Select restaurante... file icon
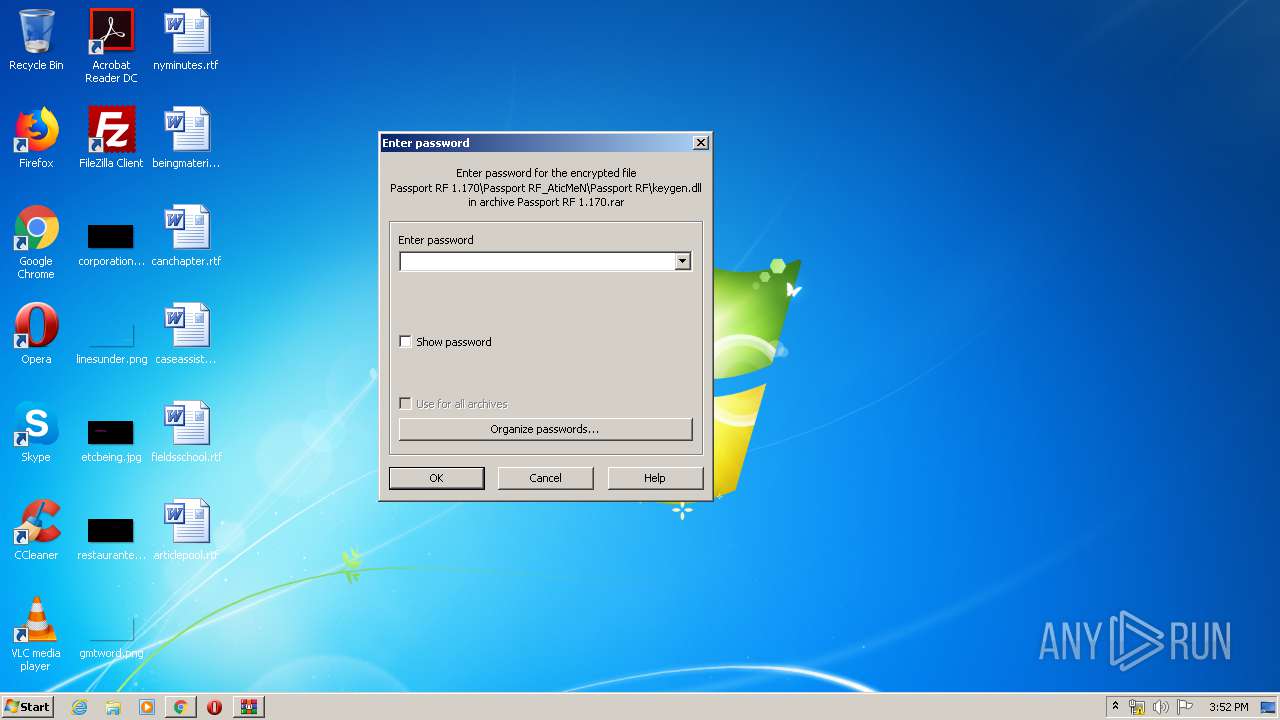This screenshot has height=720, width=1280. coord(111,540)
